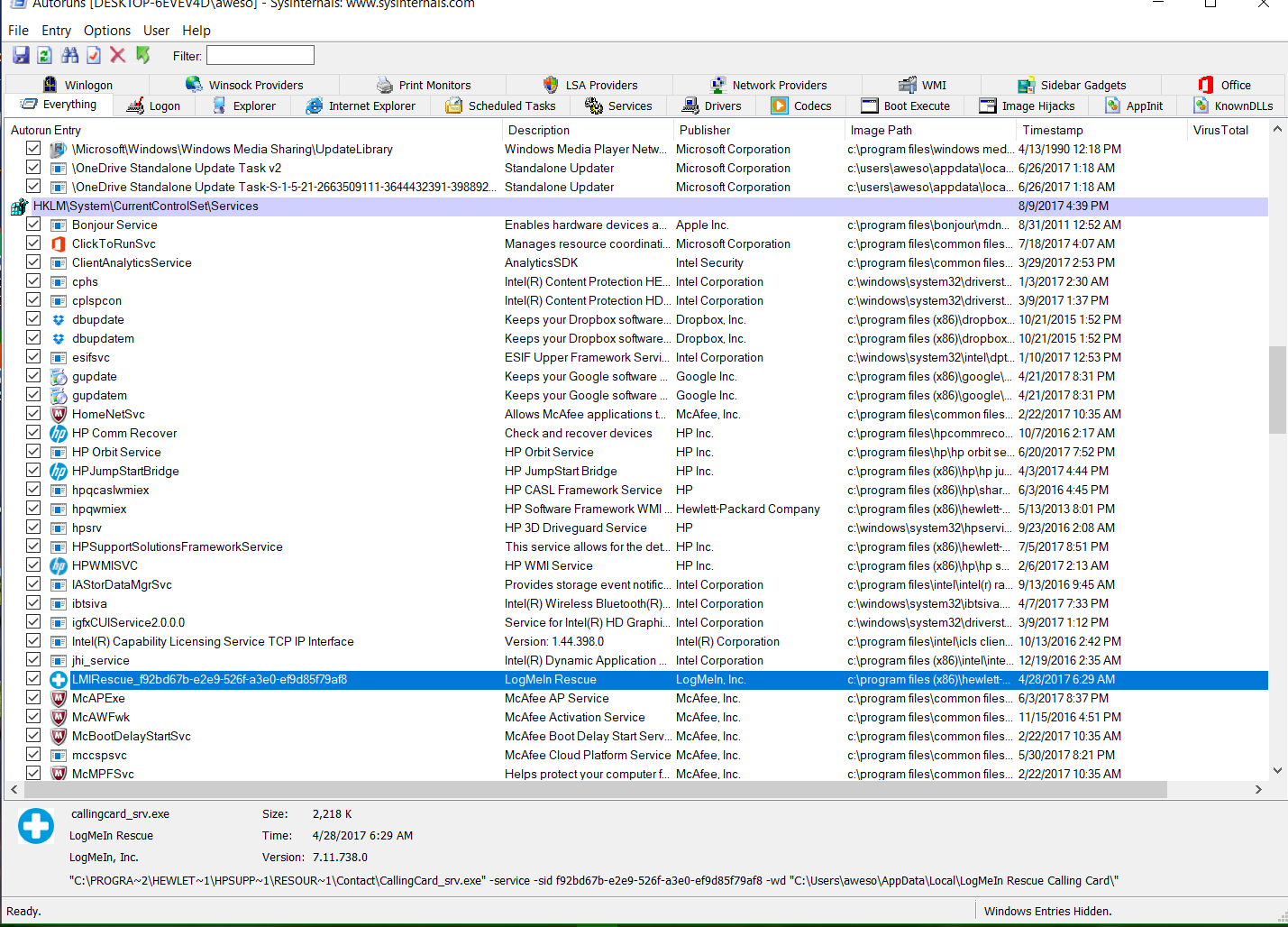Disable ClickToRunSvc via its checkbox
1288x927 pixels.
click(32, 243)
